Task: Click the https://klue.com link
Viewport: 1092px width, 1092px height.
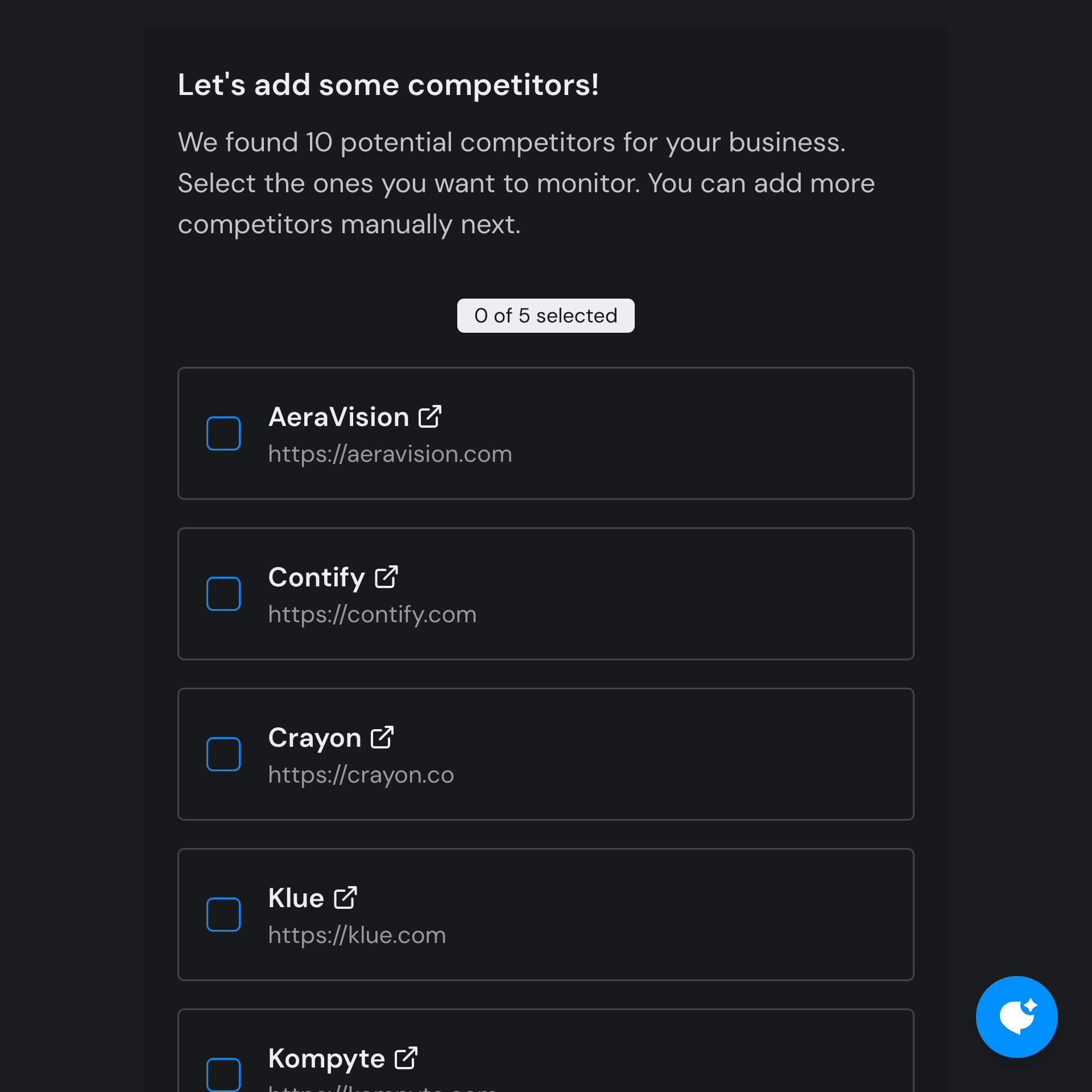Action: click(x=357, y=934)
